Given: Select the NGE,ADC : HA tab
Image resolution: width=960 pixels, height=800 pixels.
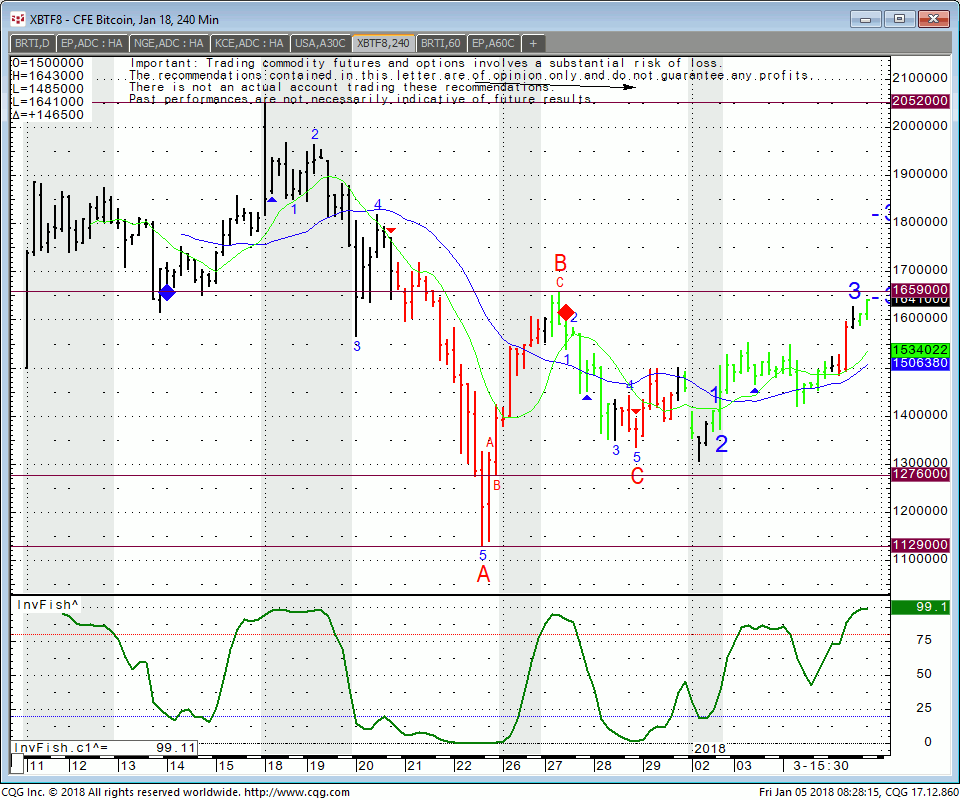Looking at the screenshot, I should (168, 43).
